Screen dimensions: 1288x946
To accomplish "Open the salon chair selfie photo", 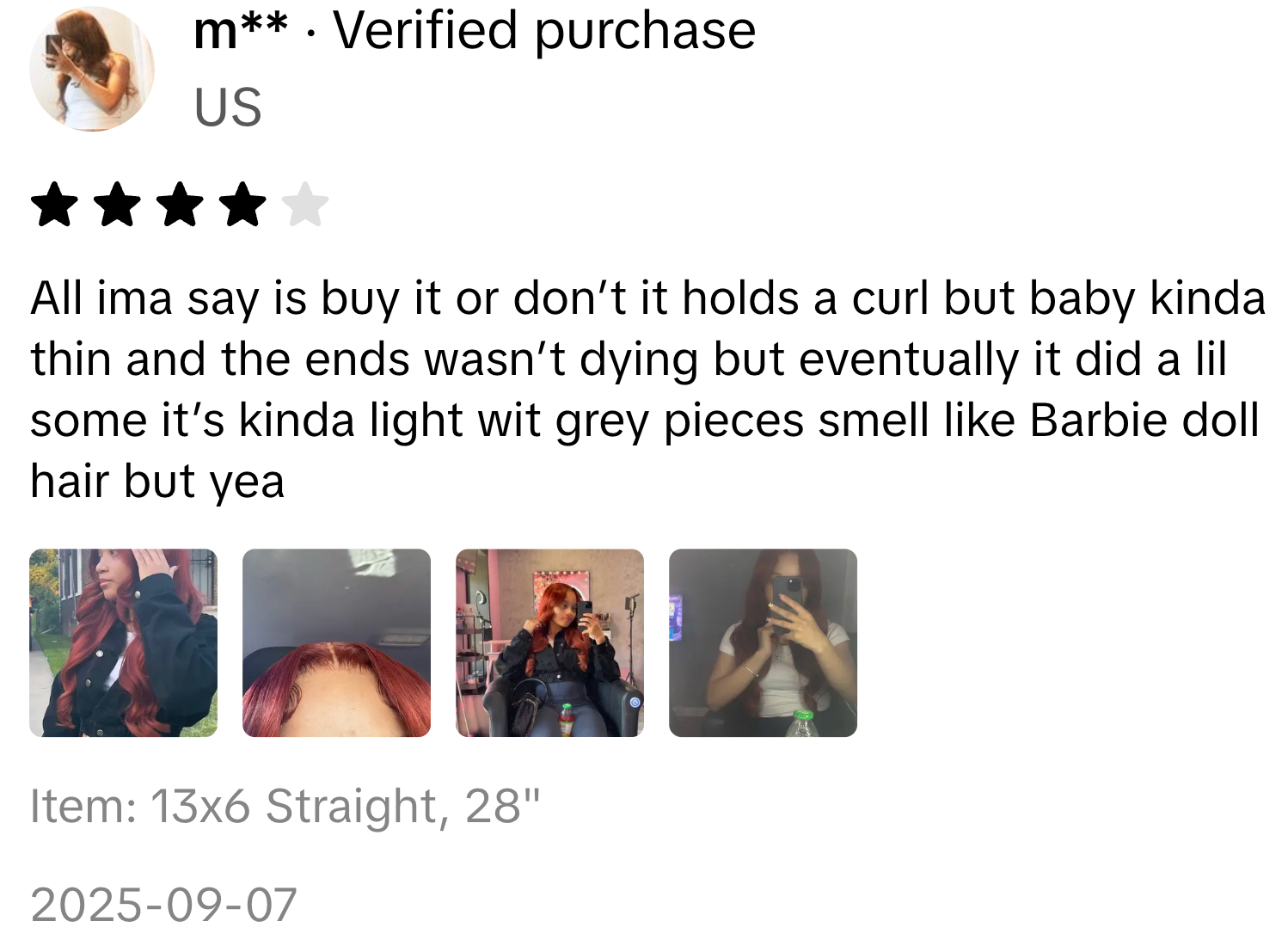I will [x=550, y=642].
